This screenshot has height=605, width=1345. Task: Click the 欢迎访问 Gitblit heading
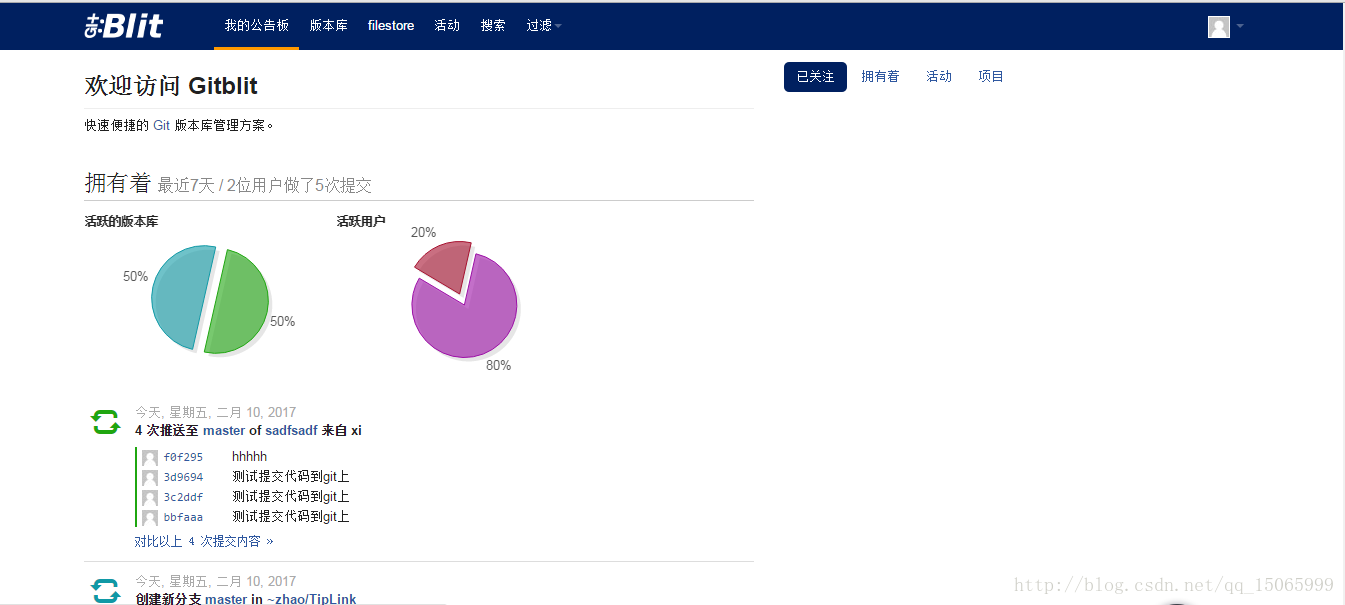[x=171, y=86]
